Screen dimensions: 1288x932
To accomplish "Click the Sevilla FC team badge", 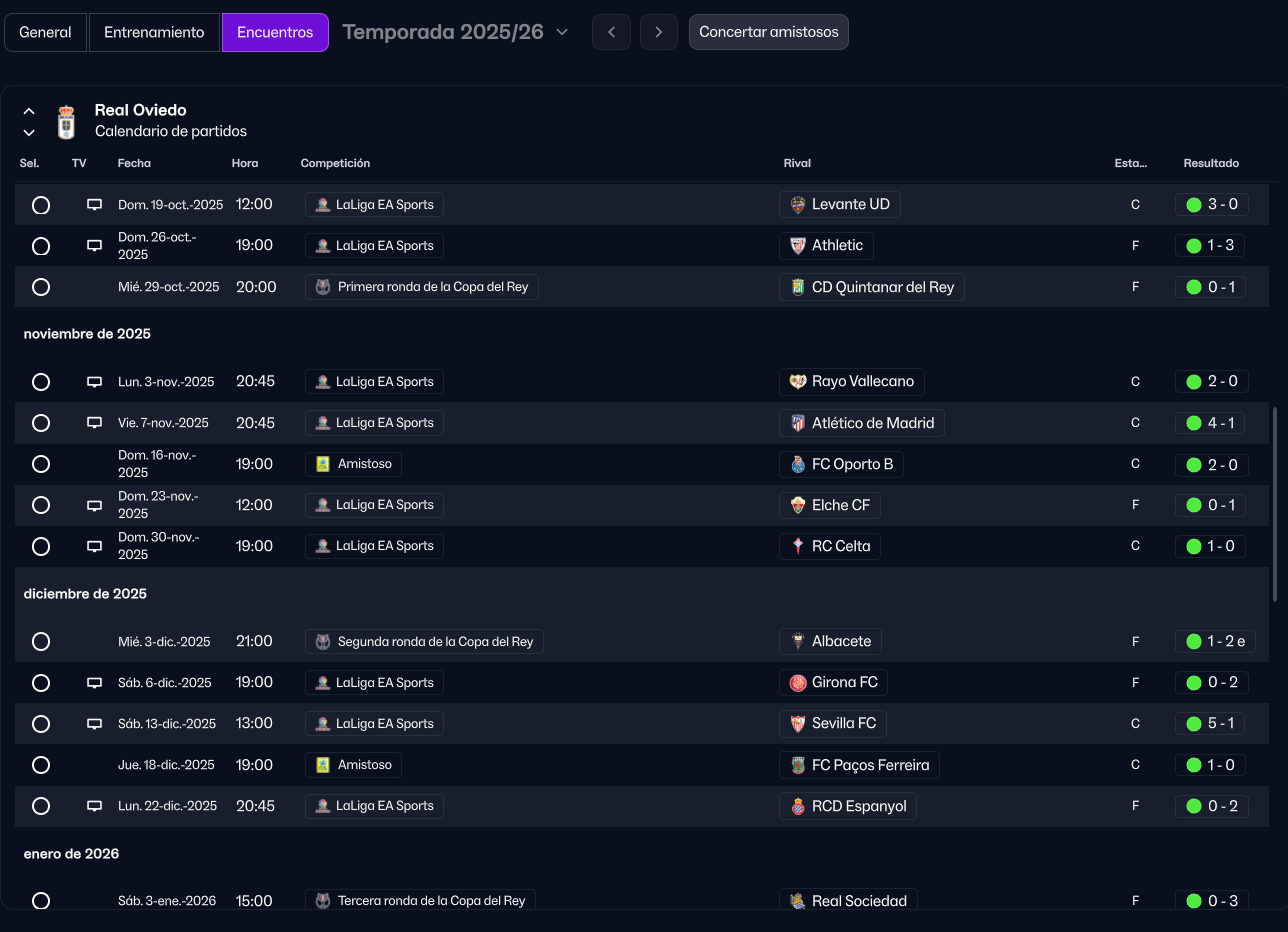I will (797, 724).
